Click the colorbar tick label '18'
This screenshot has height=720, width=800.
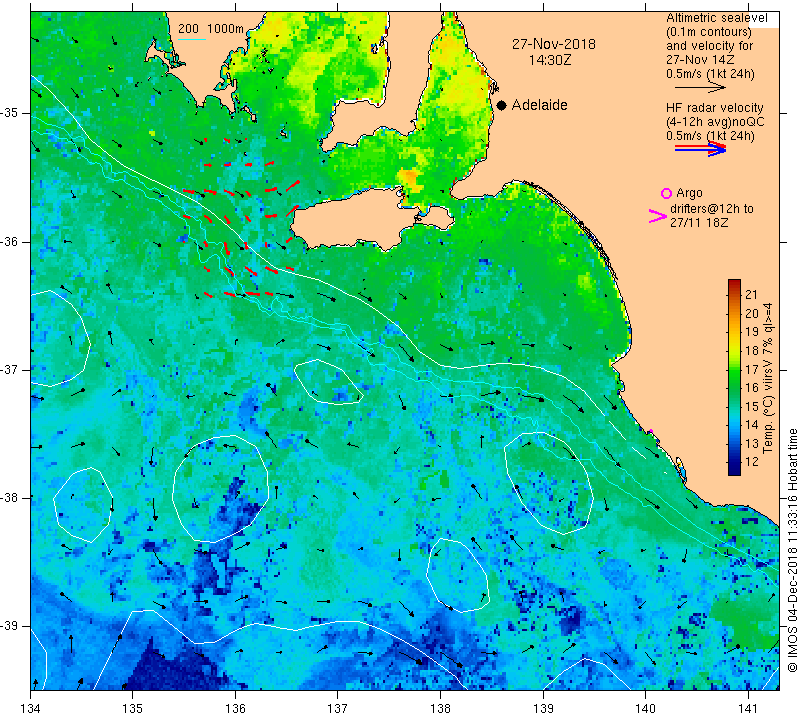click(752, 351)
